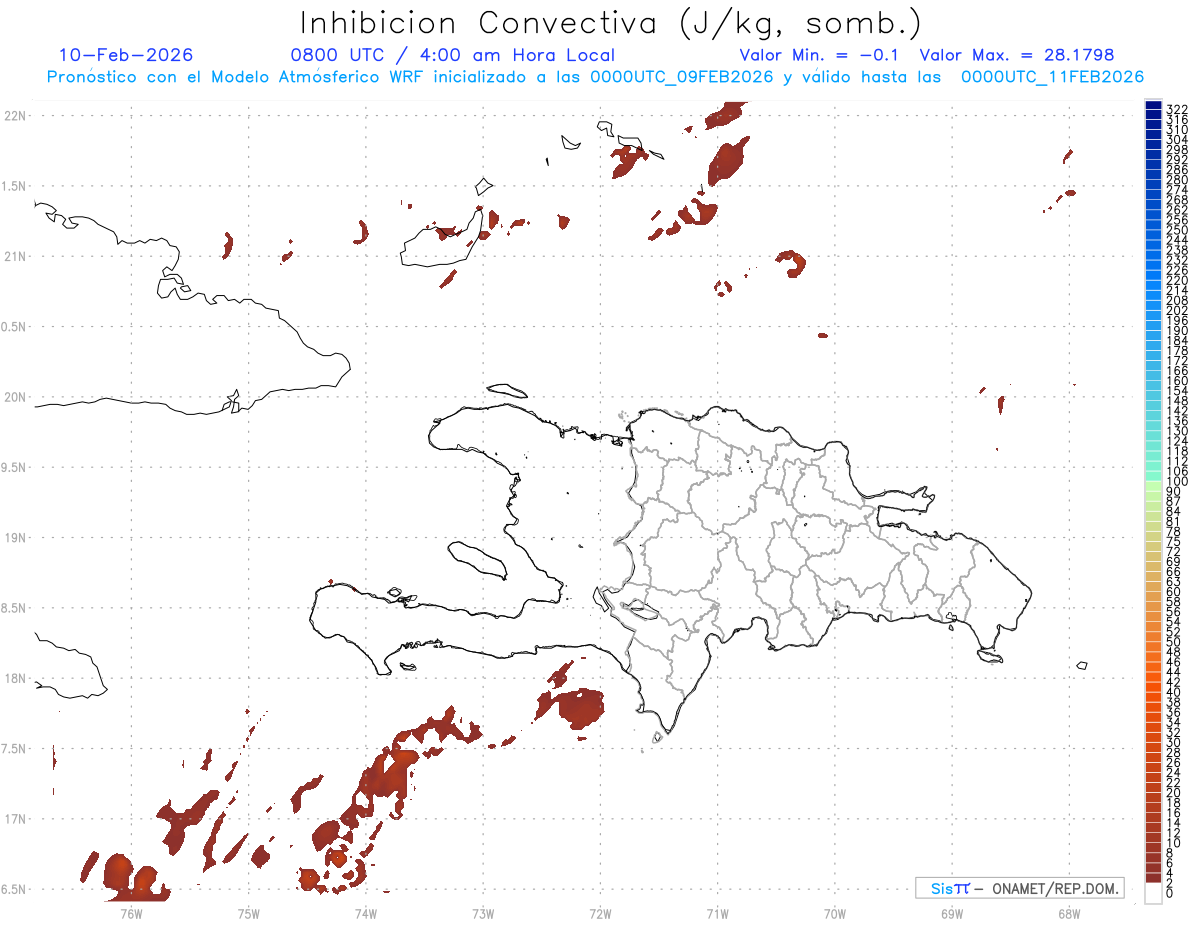Click the '71W' longitude label
1200x927 pixels.
(x=717, y=912)
